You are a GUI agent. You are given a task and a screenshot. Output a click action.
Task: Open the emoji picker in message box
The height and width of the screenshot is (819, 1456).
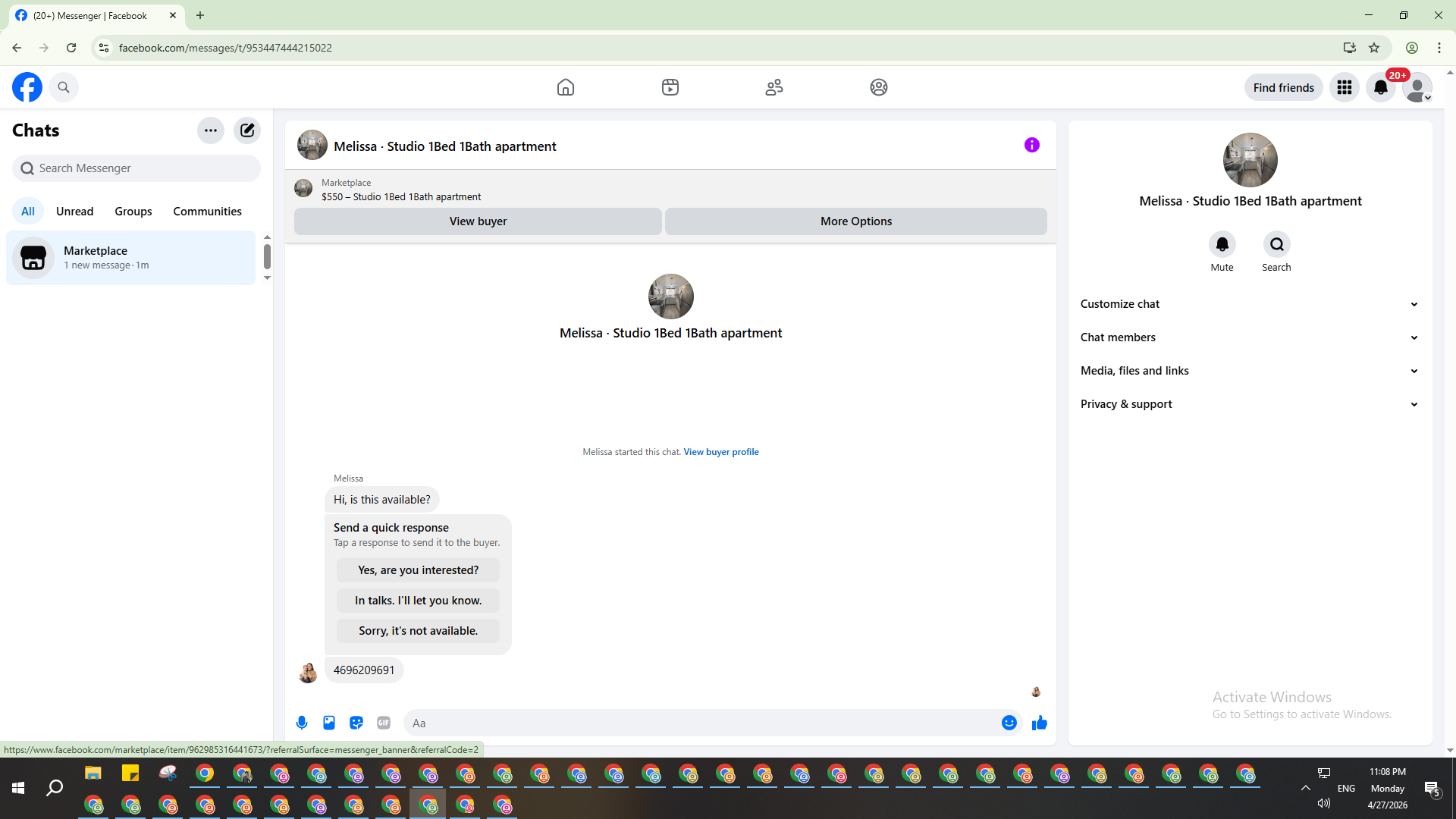(x=1009, y=723)
